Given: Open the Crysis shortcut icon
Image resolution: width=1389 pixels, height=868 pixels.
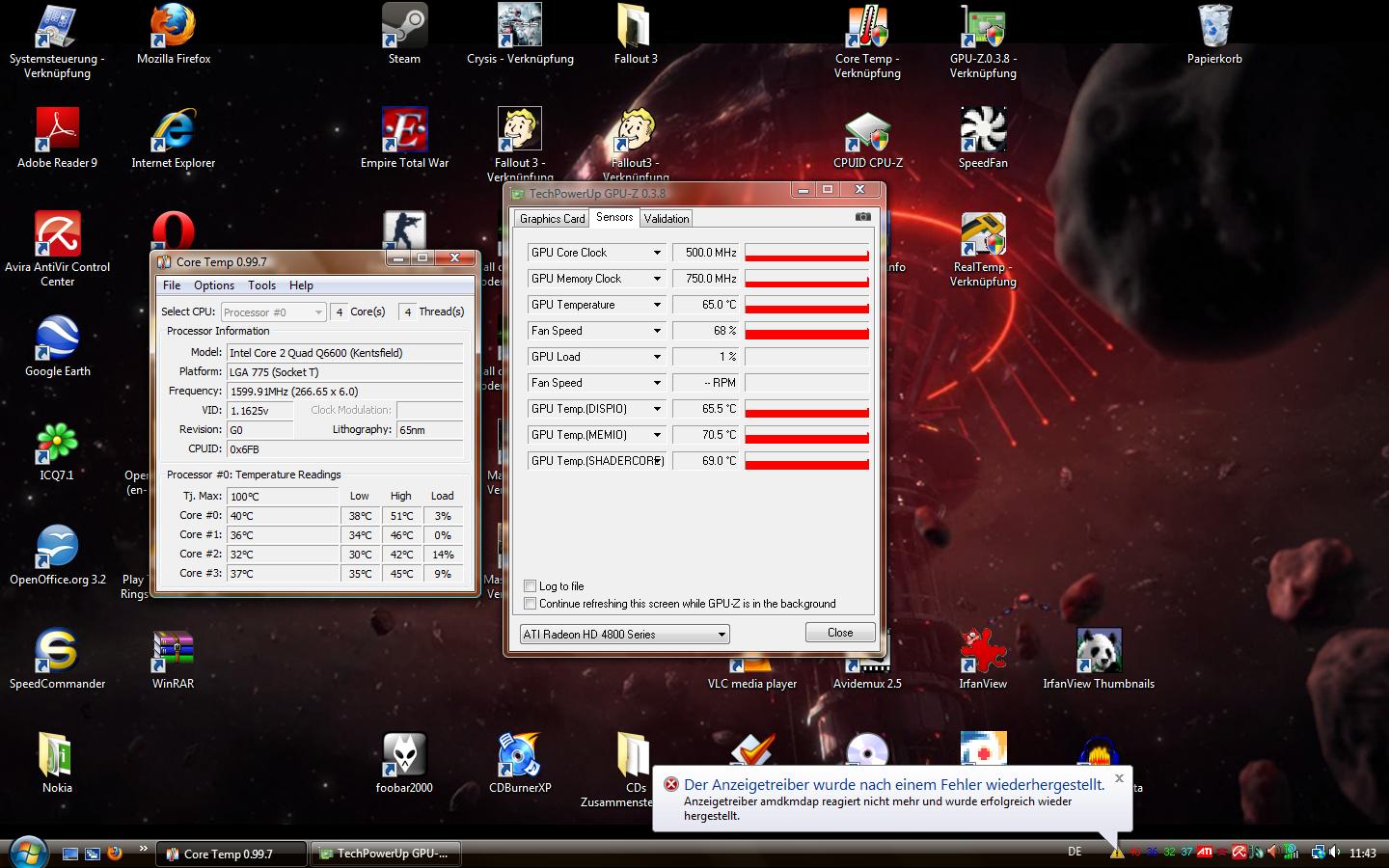Looking at the screenshot, I should (520, 27).
